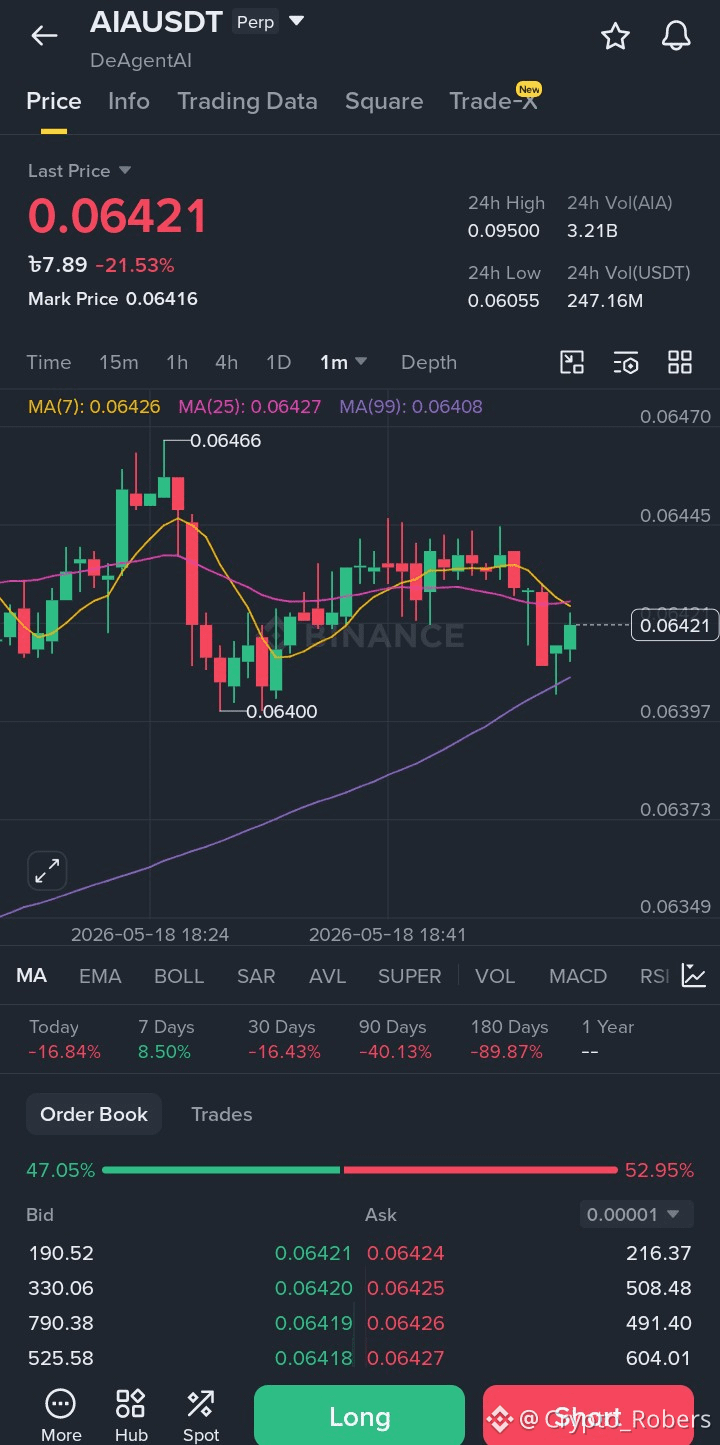Screen dimensions: 720x1445
Task: Open the Last Price type dropdown
Action: 80,171
